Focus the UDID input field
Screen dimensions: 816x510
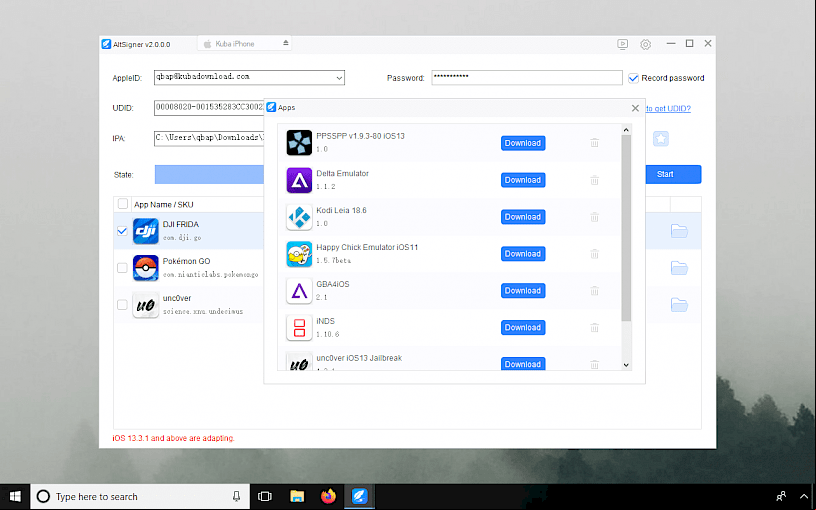point(209,108)
